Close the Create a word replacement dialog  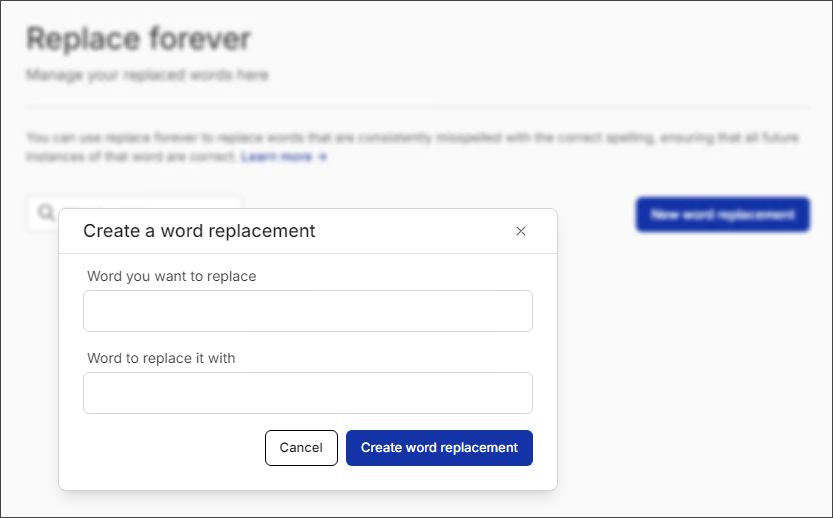[x=521, y=231]
